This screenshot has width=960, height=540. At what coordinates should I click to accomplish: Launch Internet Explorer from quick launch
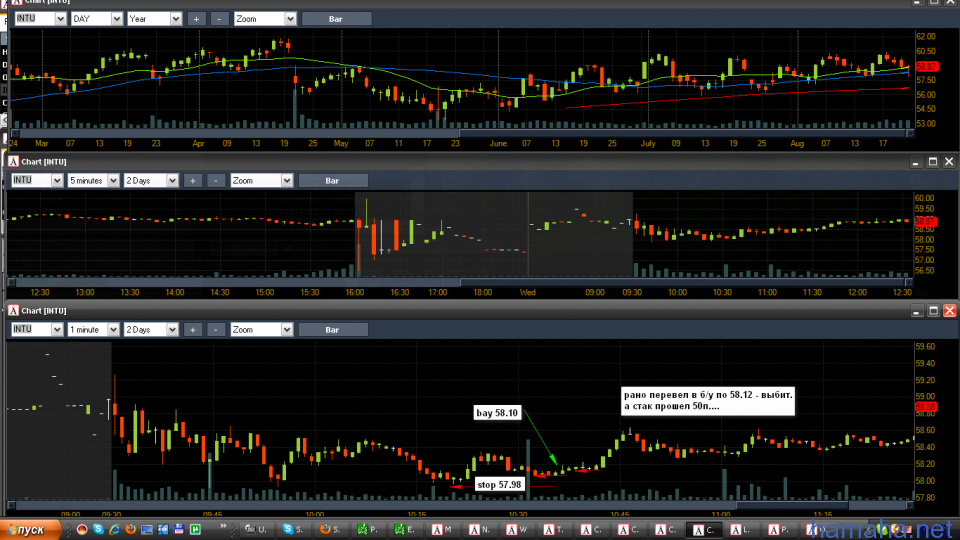(x=114, y=529)
